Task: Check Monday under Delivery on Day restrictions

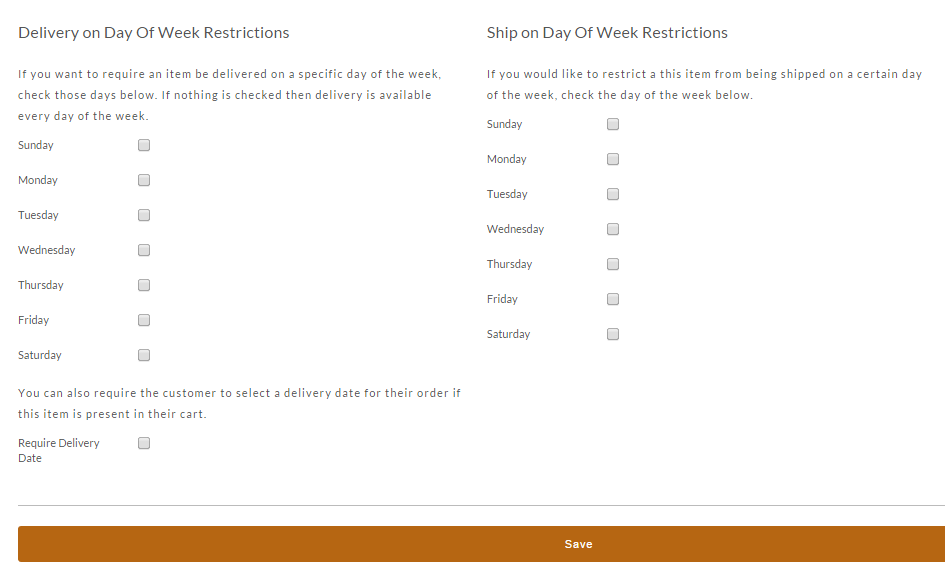Action: 143,180
